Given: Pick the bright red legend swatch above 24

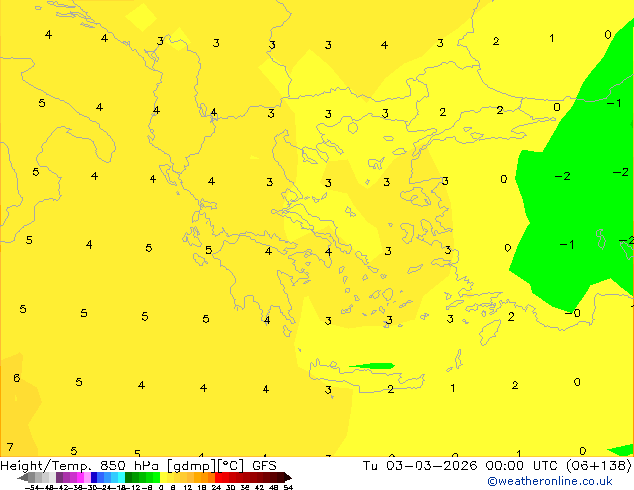Looking at the screenshot, I should click(218, 477).
